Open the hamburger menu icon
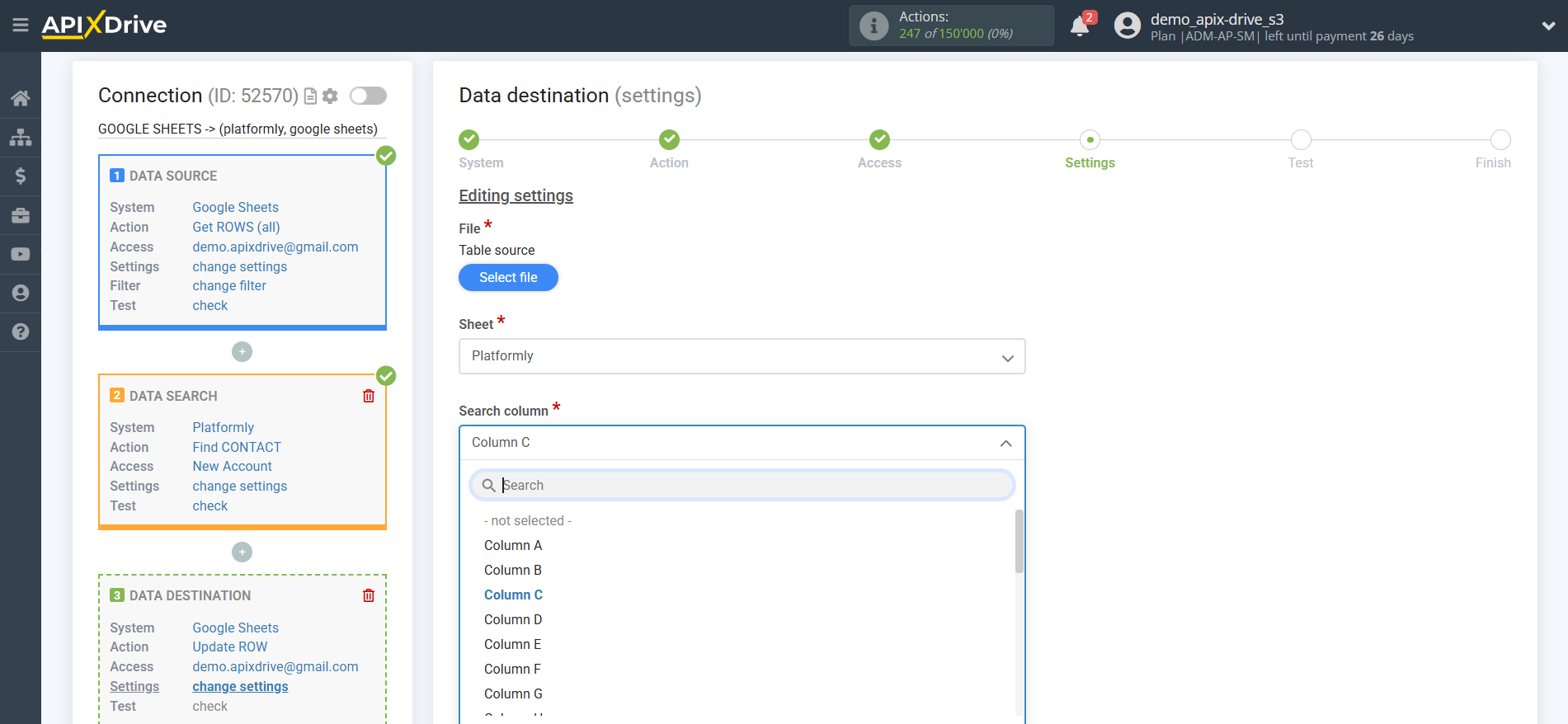 click(x=21, y=25)
